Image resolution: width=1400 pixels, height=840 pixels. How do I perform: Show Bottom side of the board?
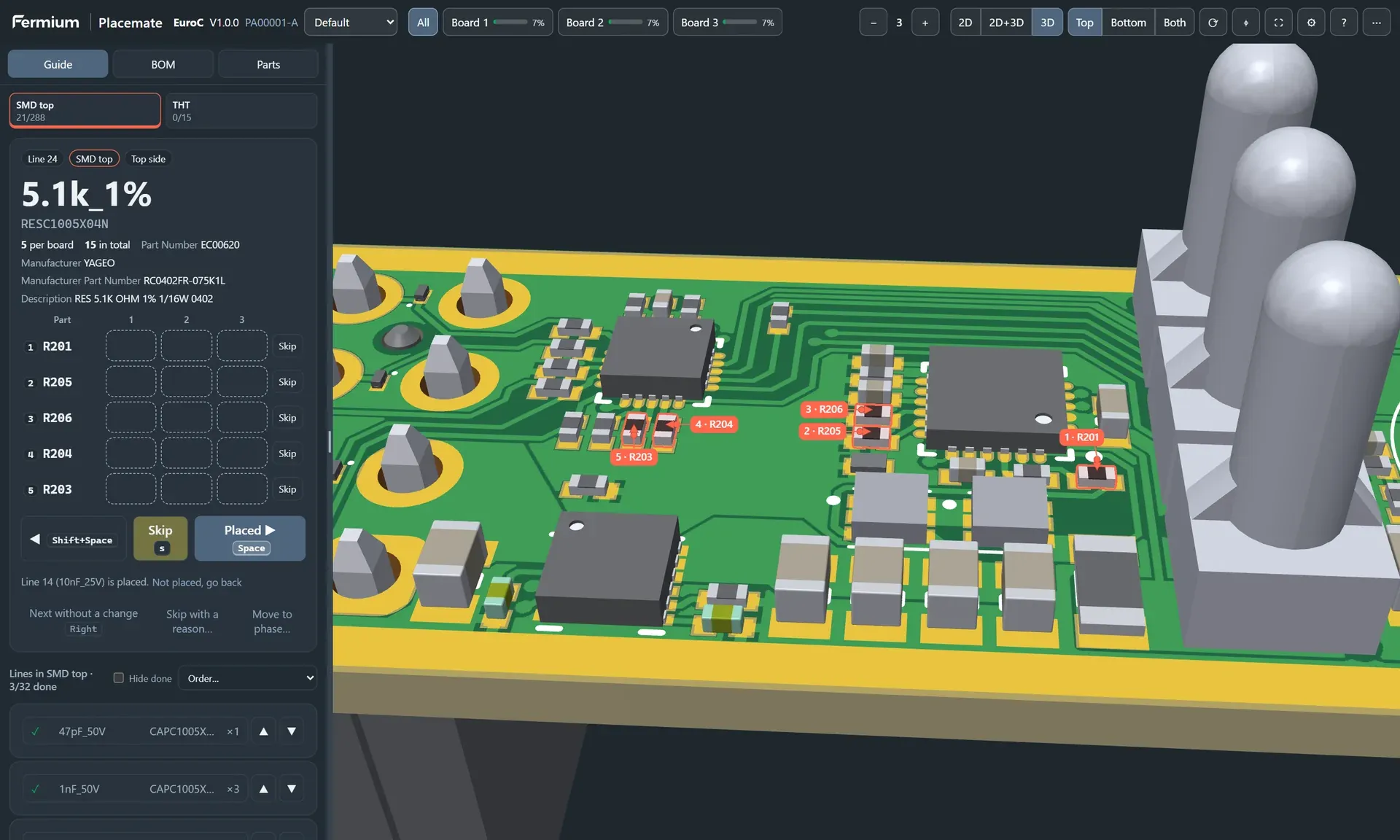click(1128, 23)
